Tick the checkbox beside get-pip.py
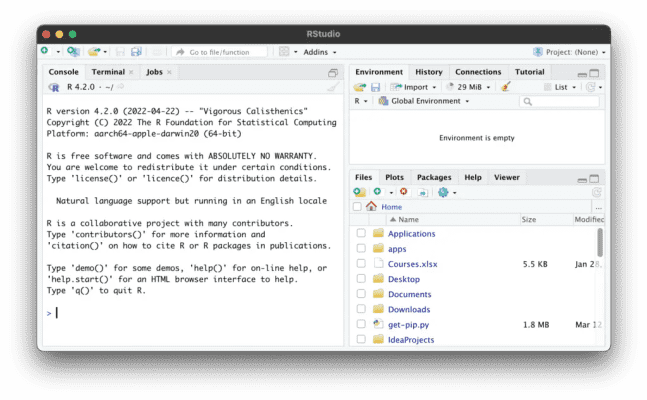Image resolution: width=647 pixels, height=400 pixels. [x=361, y=325]
